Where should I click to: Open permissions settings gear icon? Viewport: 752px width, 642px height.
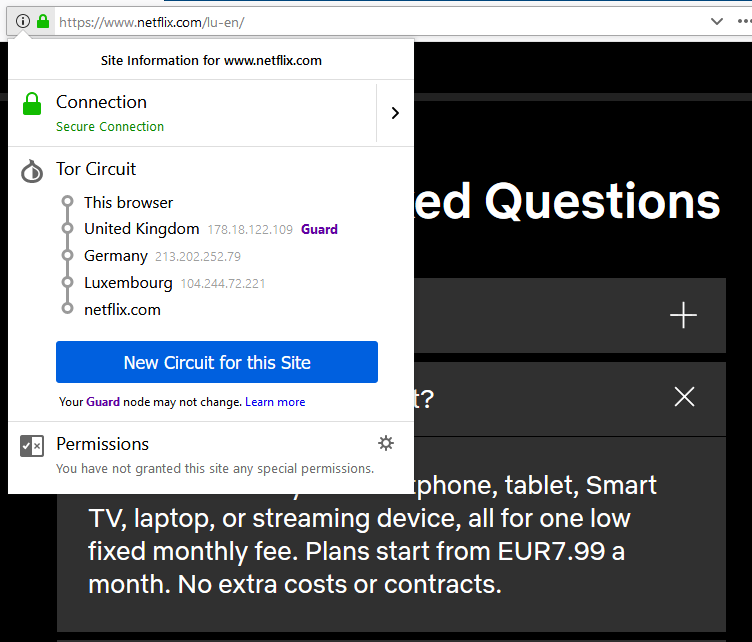point(386,444)
